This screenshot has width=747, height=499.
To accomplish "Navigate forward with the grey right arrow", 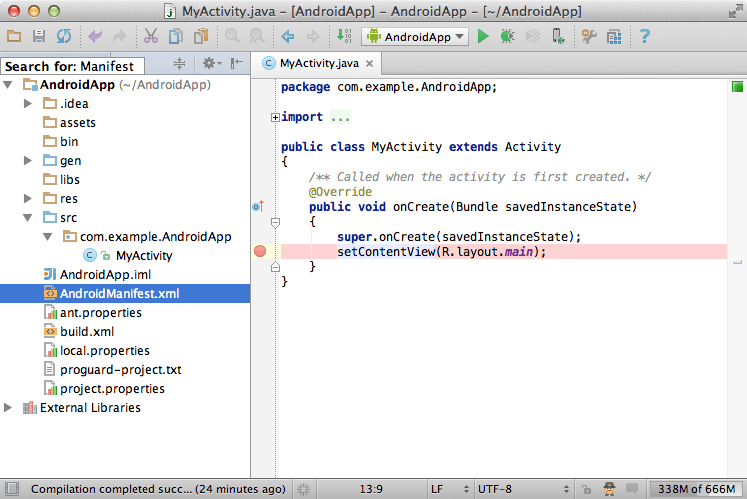I will [313, 36].
